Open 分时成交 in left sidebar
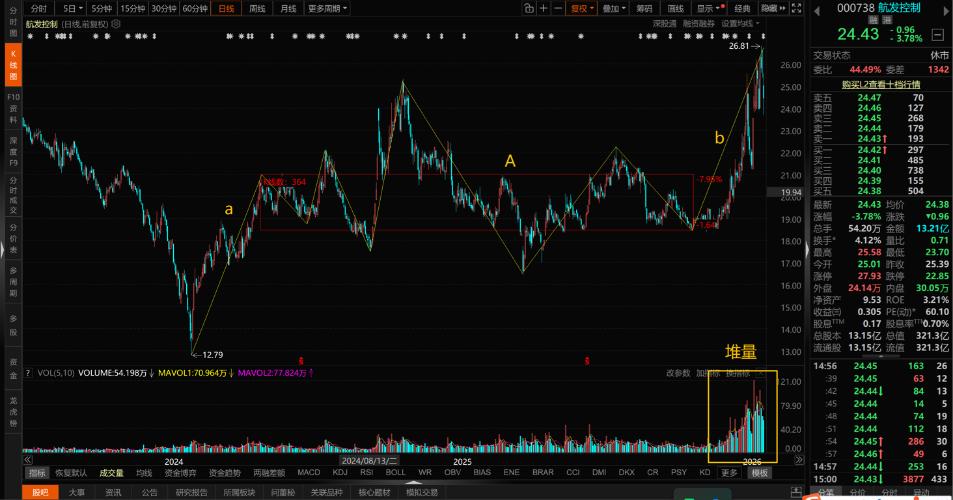Screen dimensions: 953x500 click(x=13, y=195)
